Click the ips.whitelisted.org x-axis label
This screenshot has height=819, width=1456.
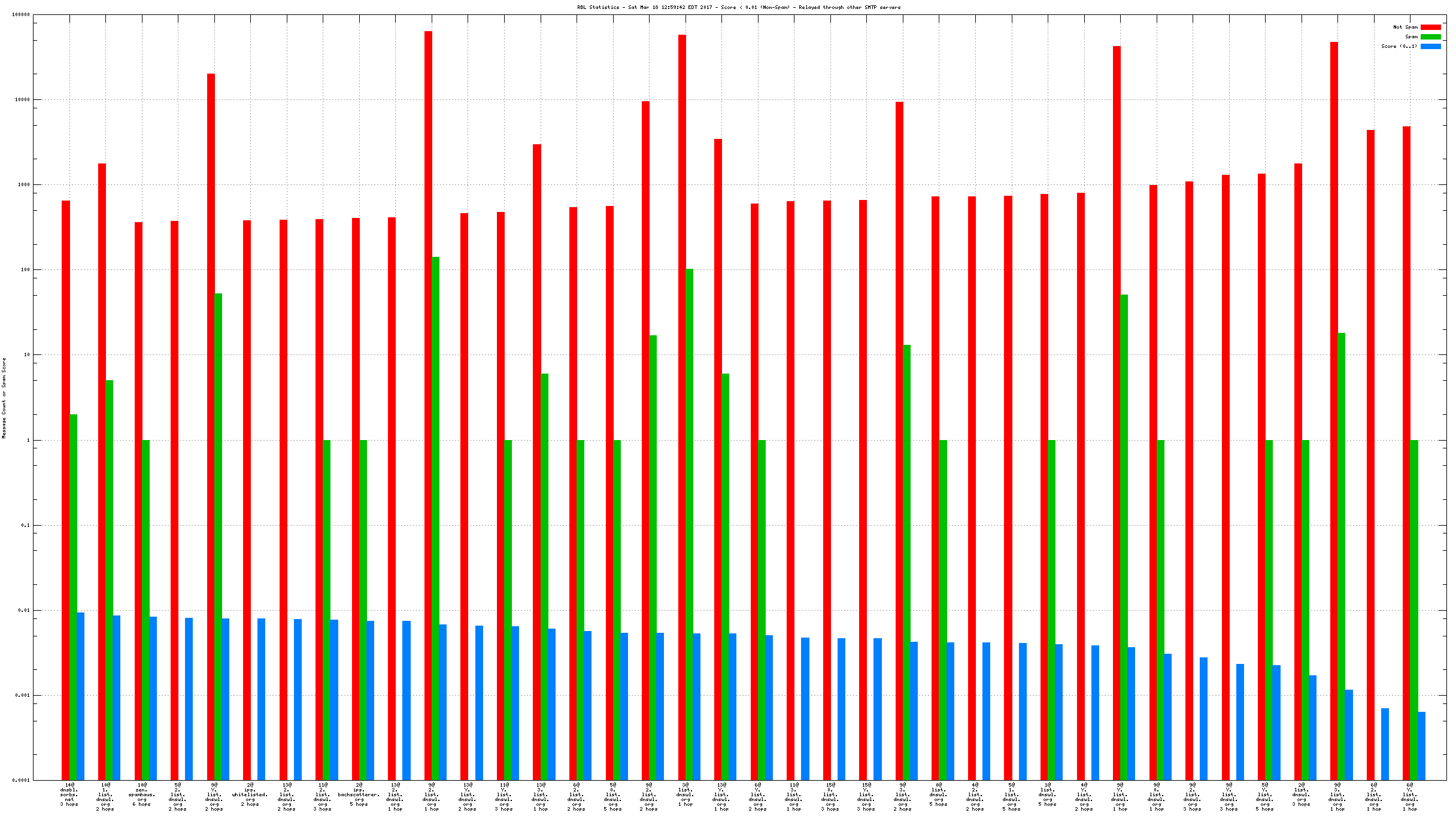(x=250, y=794)
